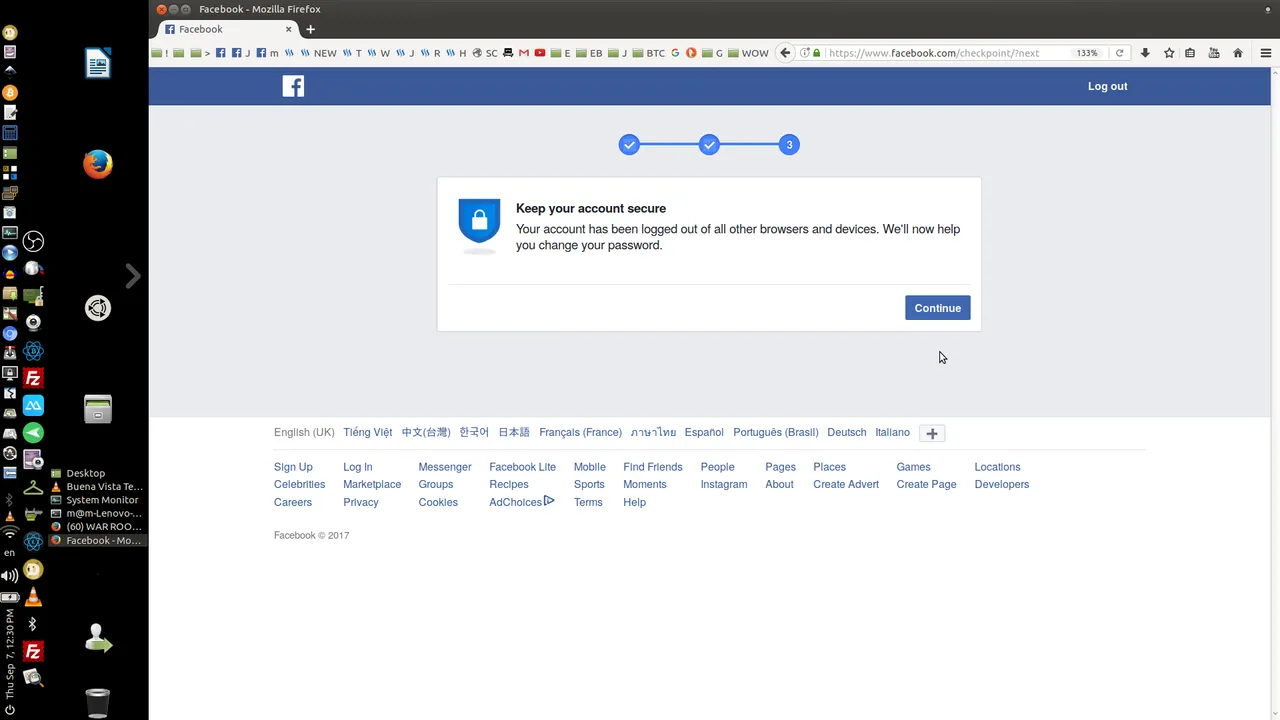Click the YouTube bookmark icon

click(540, 53)
